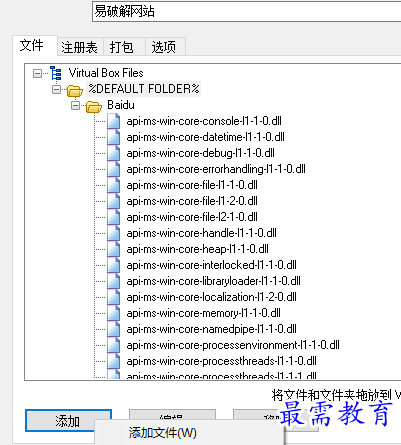Select api-ms-win-core-localization-l1-2-0.dll file name
Viewport: 401px width, 445px height.
pos(212,297)
